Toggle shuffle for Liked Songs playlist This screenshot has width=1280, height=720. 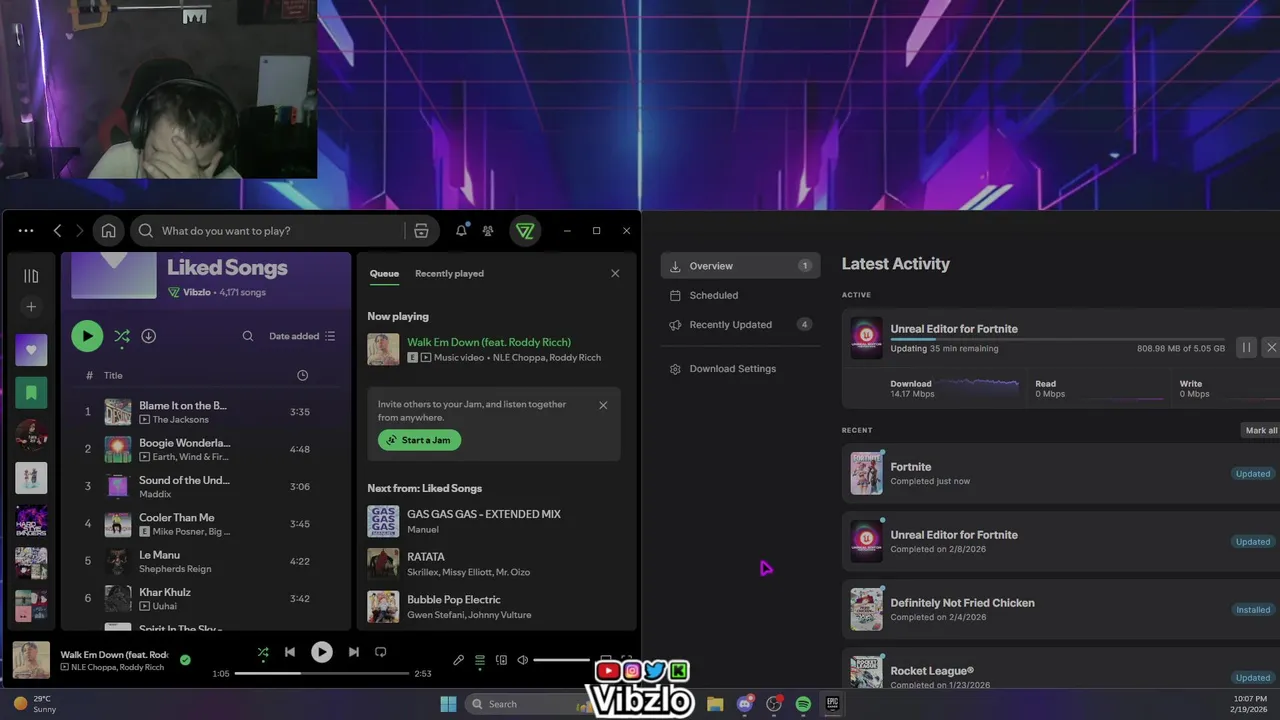(x=122, y=336)
